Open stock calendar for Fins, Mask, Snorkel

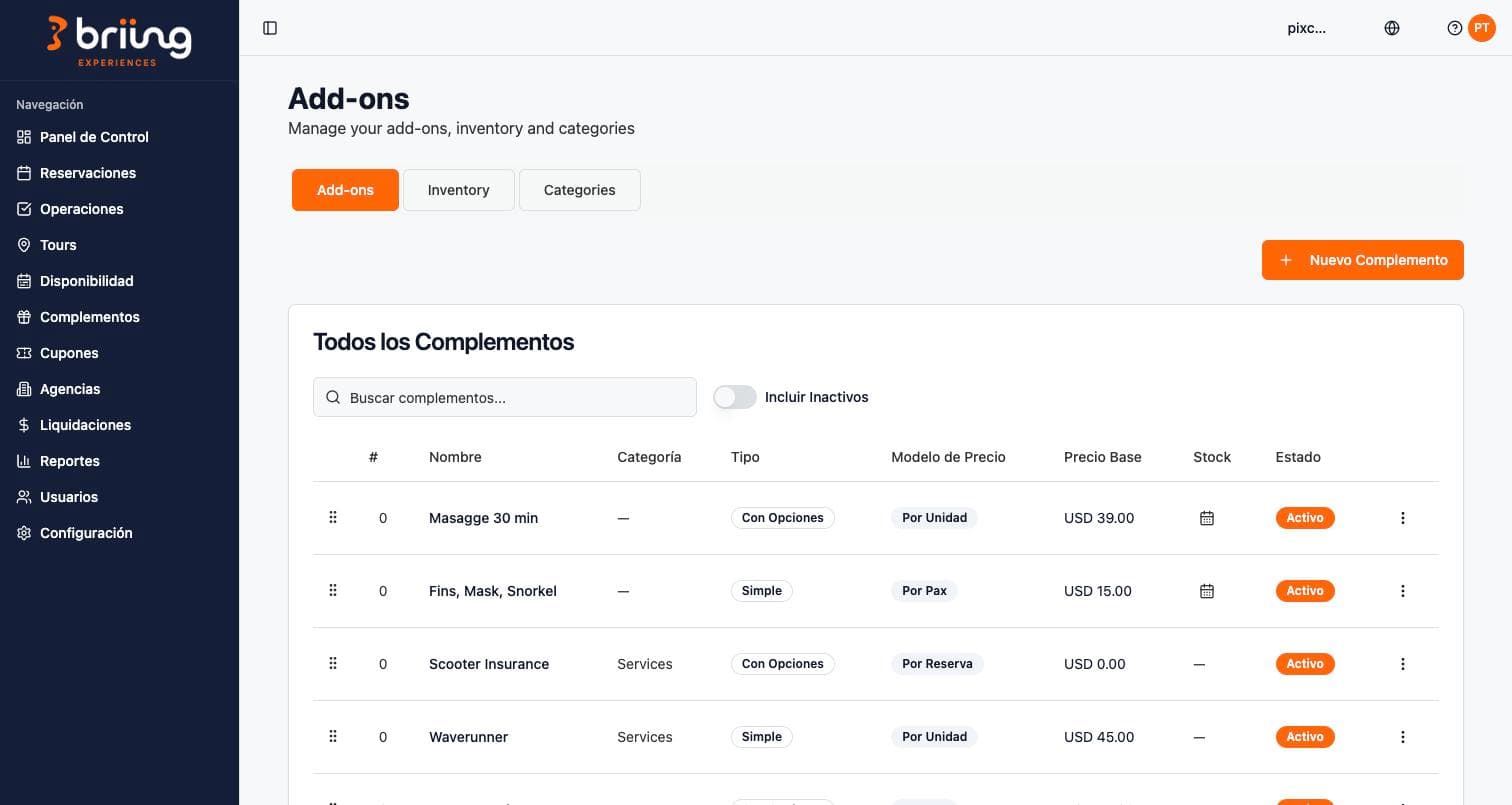click(1207, 591)
